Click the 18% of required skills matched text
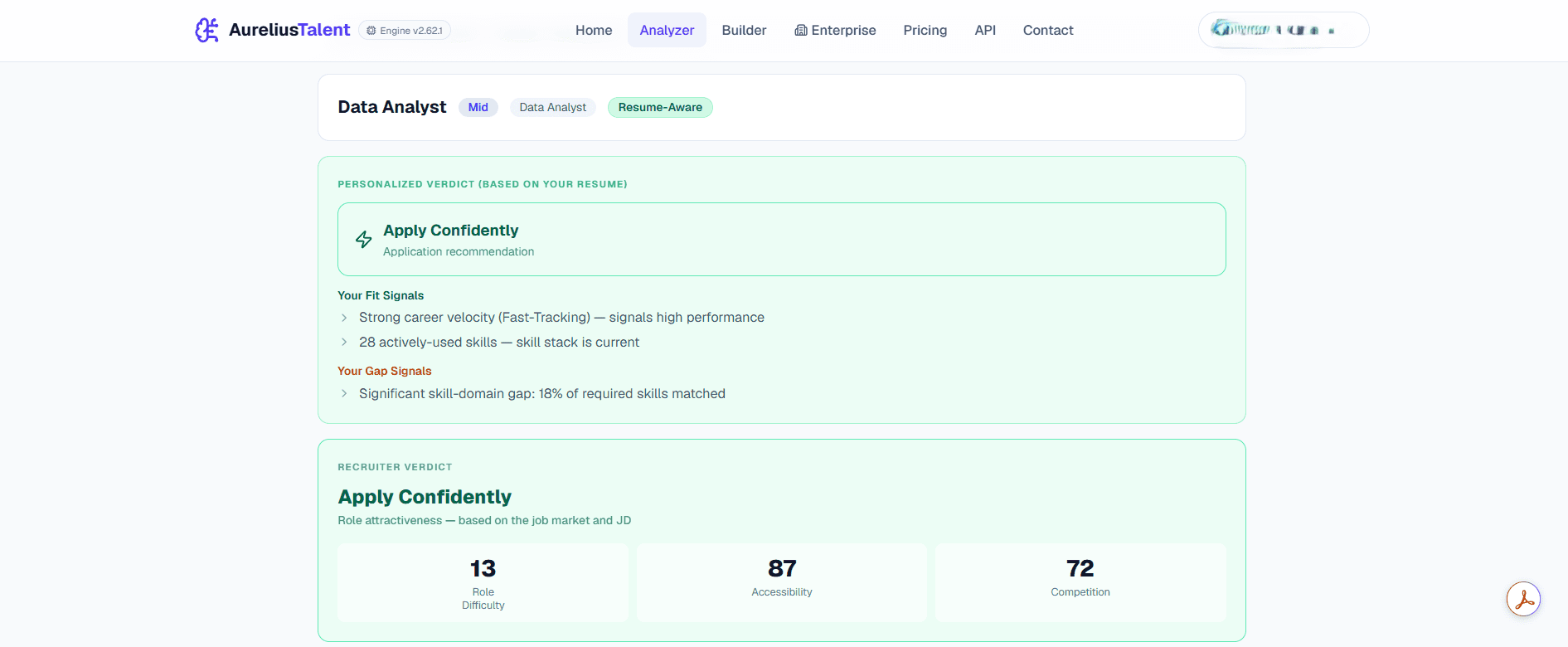This screenshot has width=1568, height=647. [632, 393]
